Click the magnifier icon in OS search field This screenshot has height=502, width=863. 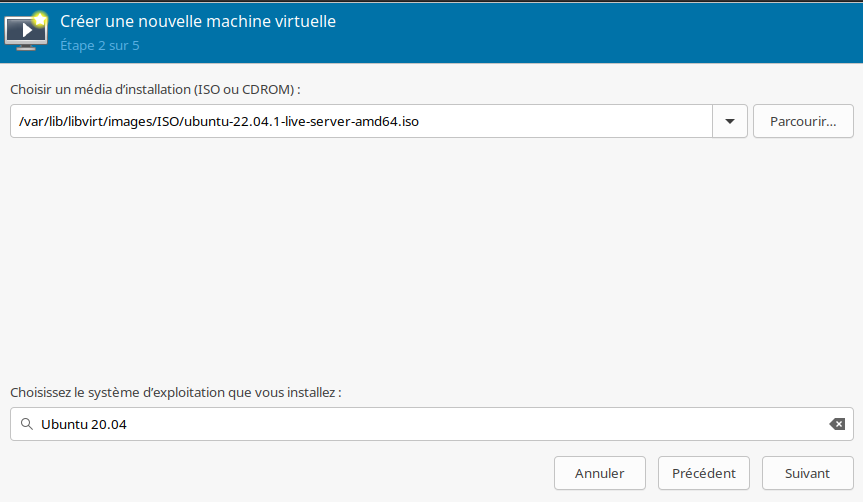pos(26,424)
